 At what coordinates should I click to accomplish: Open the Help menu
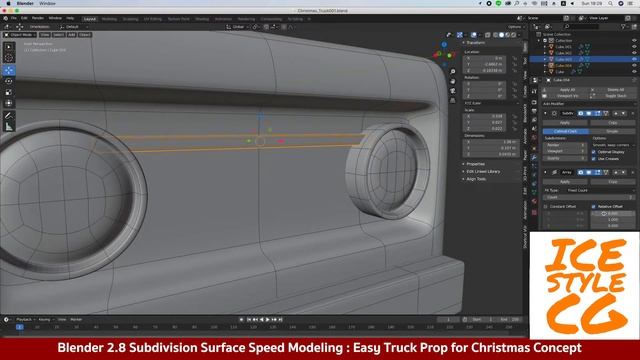click(70, 18)
